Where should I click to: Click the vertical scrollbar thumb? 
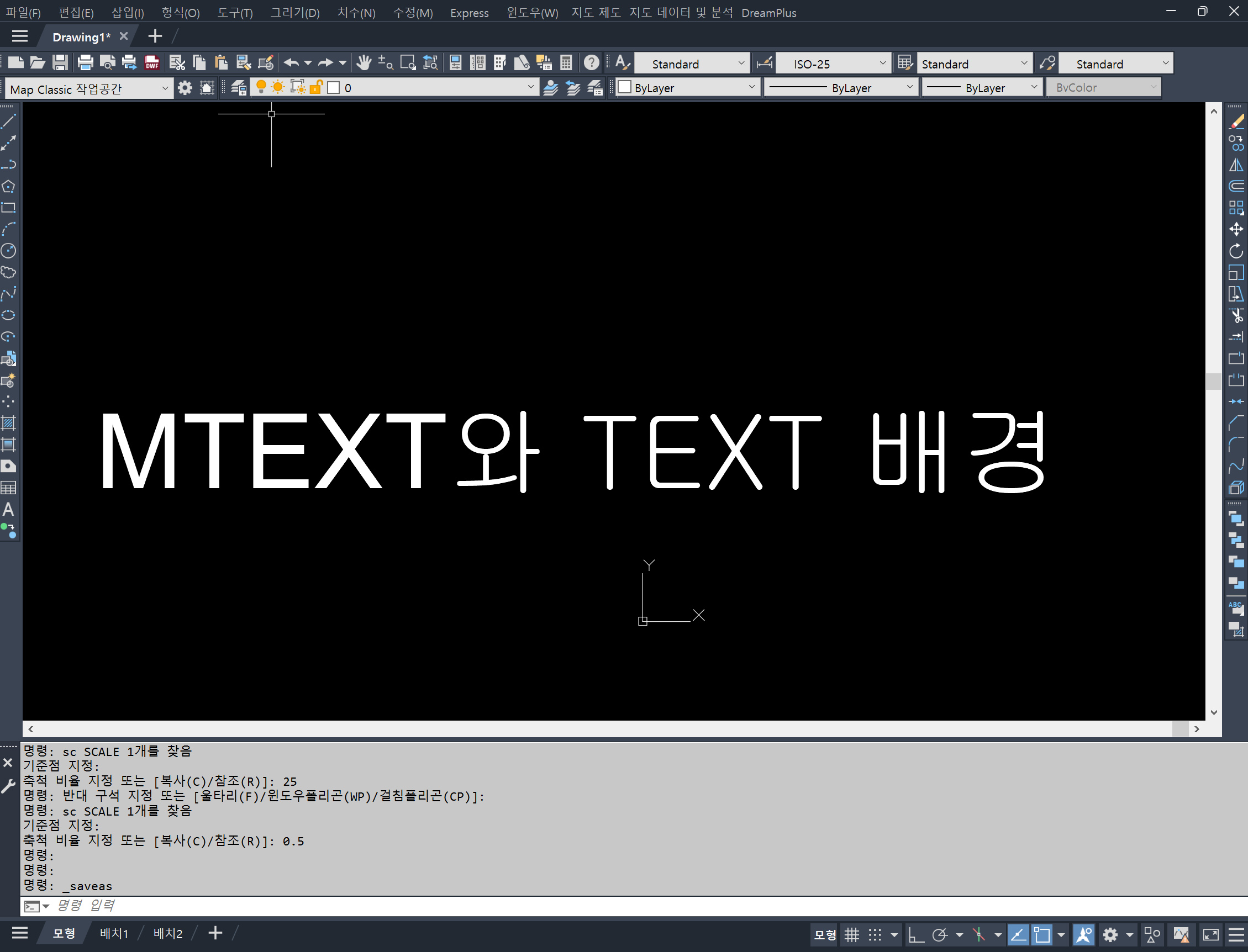point(1213,381)
